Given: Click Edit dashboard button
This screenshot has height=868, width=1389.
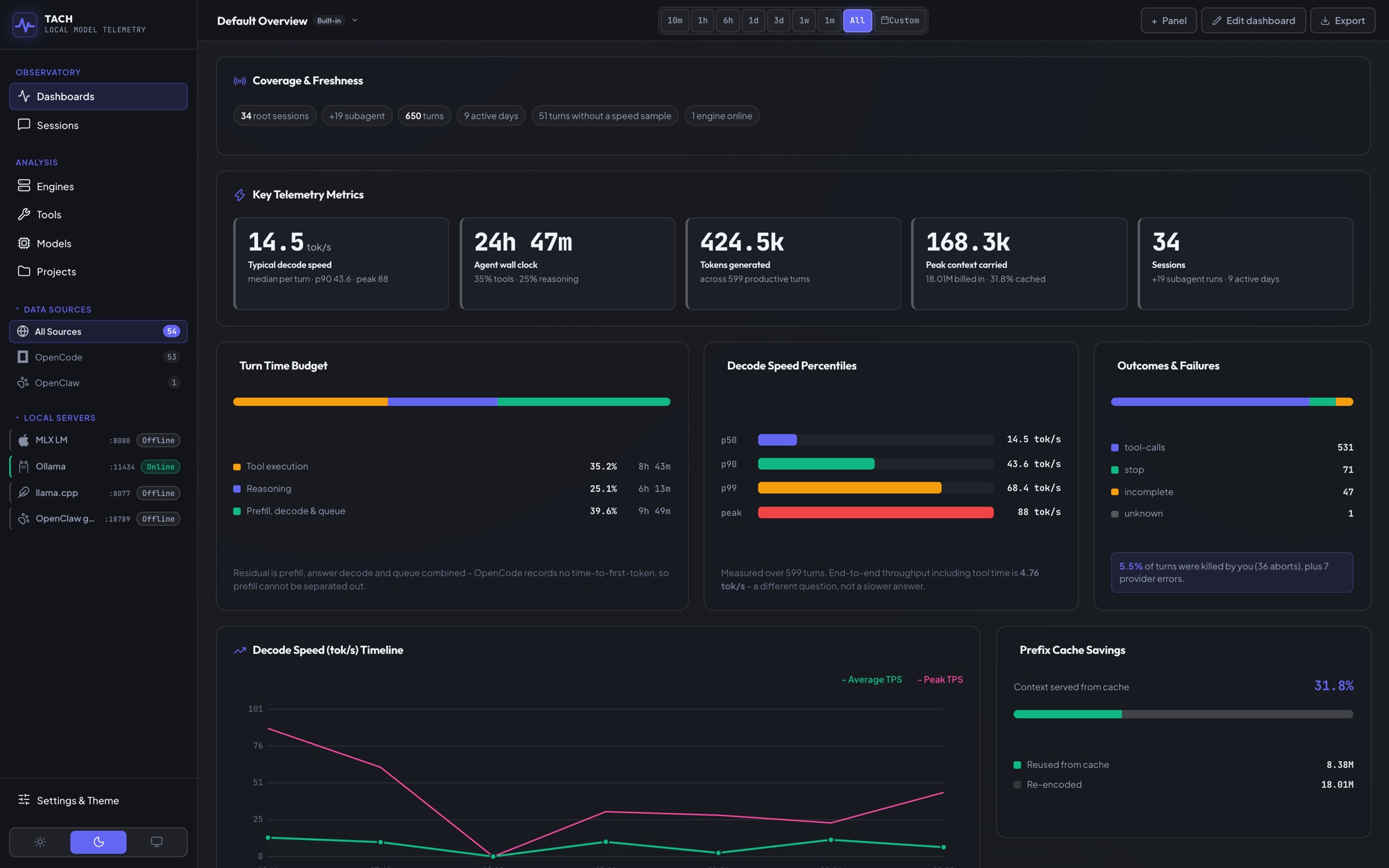Looking at the screenshot, I should coord(1253,21).
